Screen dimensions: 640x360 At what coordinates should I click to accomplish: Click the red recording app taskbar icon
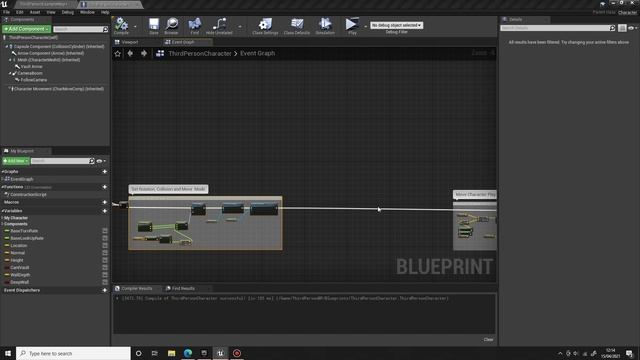tap(237, 353)
